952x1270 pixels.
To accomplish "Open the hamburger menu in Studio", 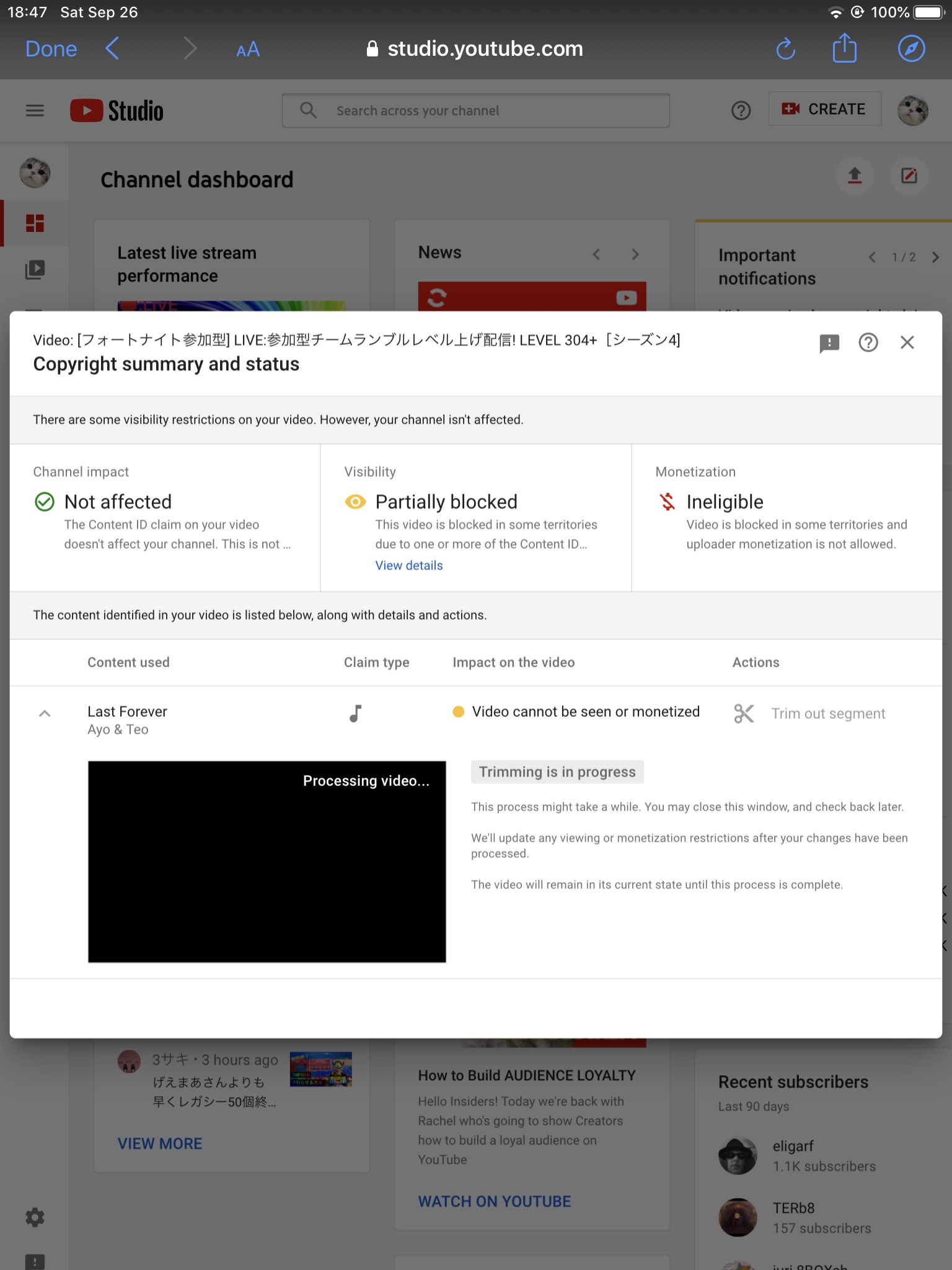I will coord(35,110).
